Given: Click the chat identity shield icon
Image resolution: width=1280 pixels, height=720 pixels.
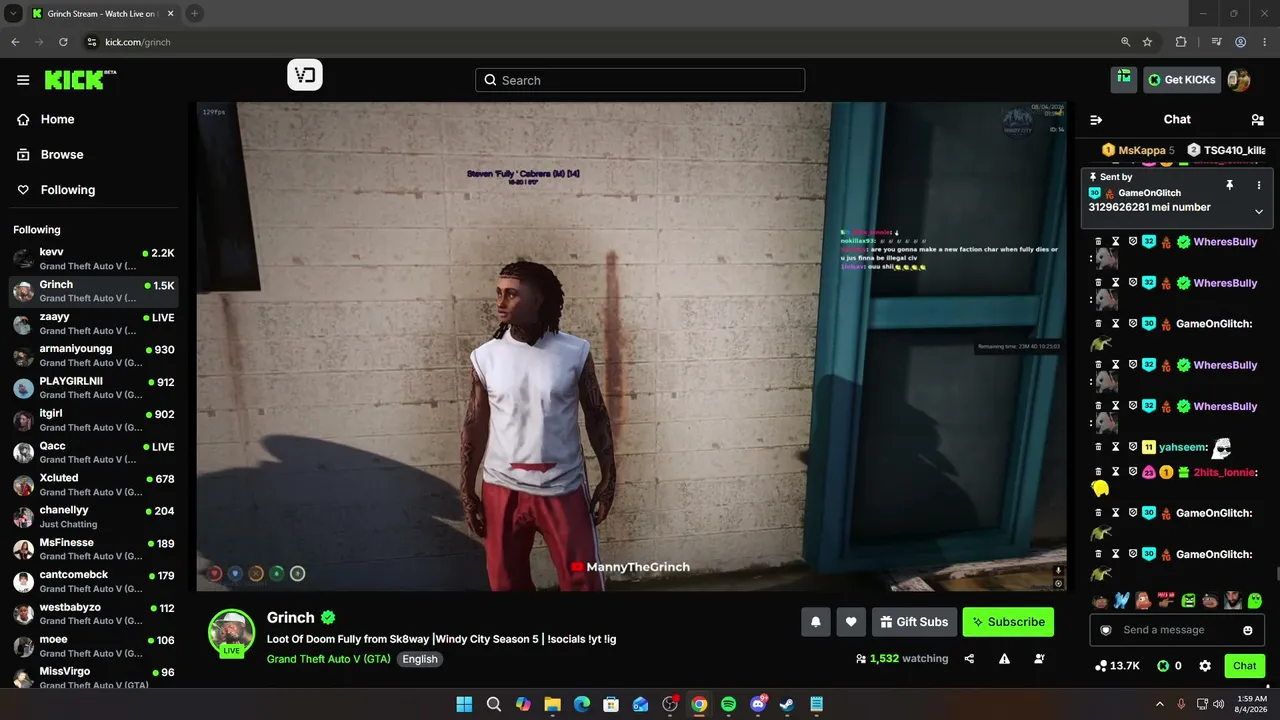Looking at the screenshot, I should tap(1105, 630).
